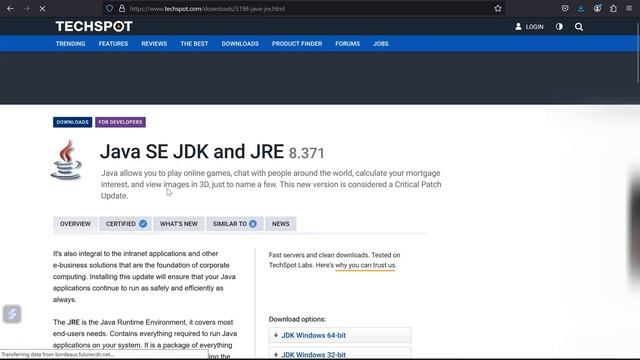The image size is (640, 360).
Task: Click the Java coffee cup logo
Action: click(x=67, y=160)
